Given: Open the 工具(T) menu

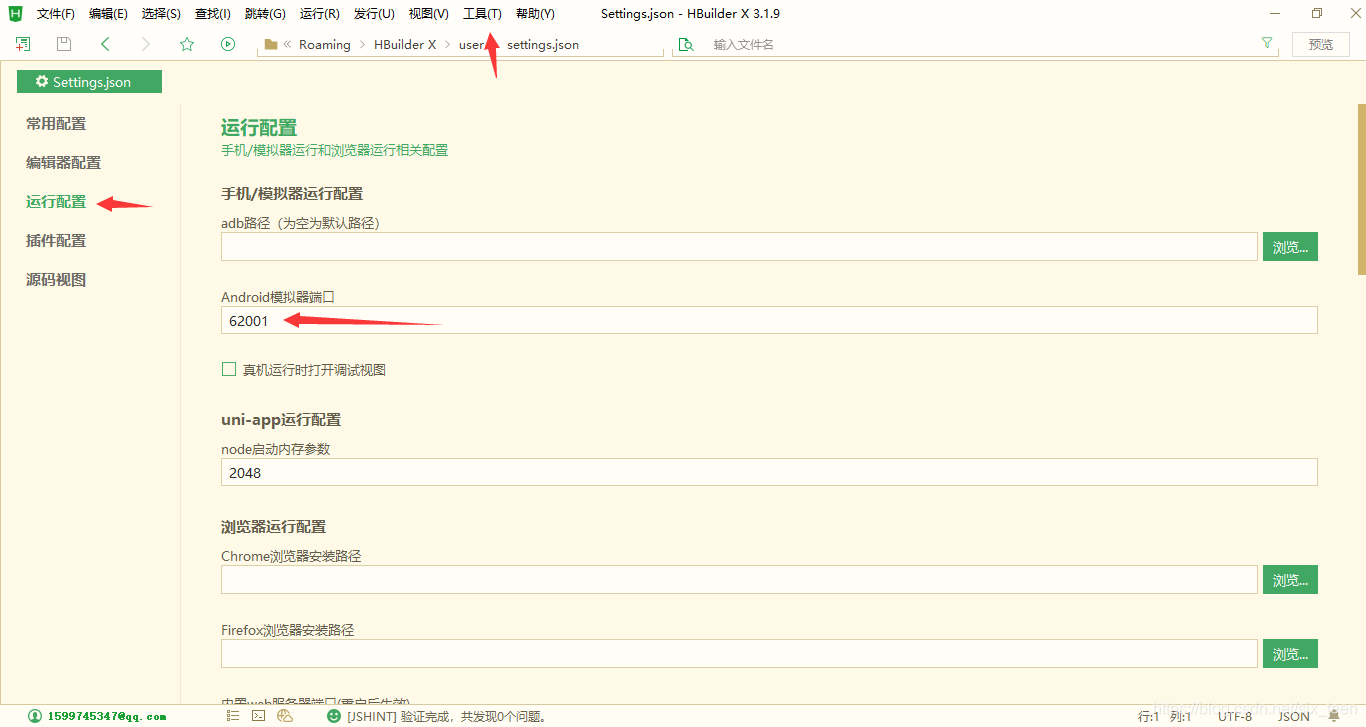Looking at the screenshot, I should tap(482, 14).
